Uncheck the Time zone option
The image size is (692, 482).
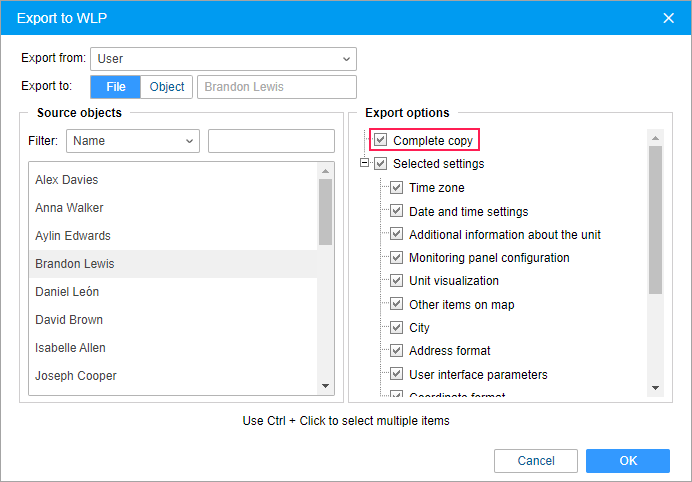pos(396,188)
